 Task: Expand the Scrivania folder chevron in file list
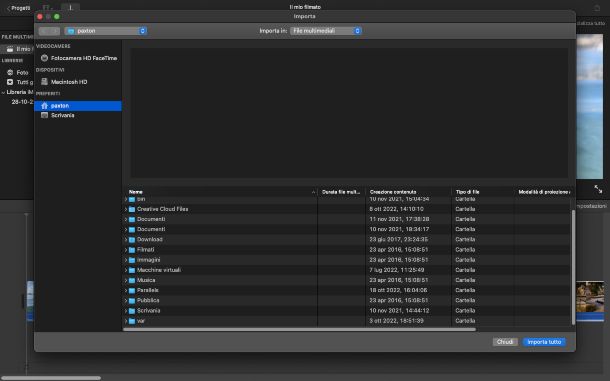point(126,311)
